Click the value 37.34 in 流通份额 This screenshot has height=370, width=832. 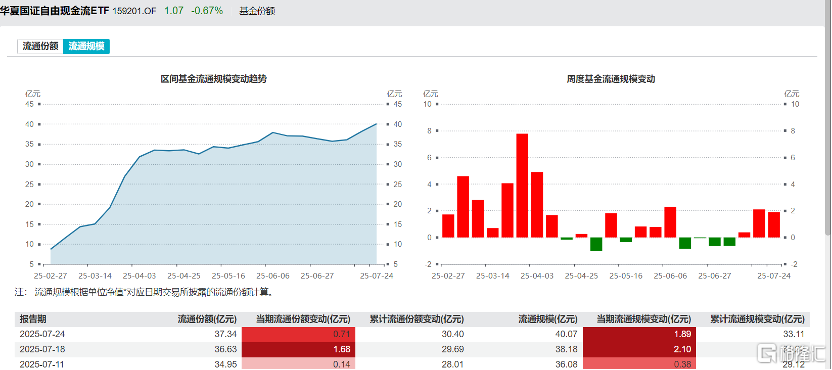click(226, 334)
